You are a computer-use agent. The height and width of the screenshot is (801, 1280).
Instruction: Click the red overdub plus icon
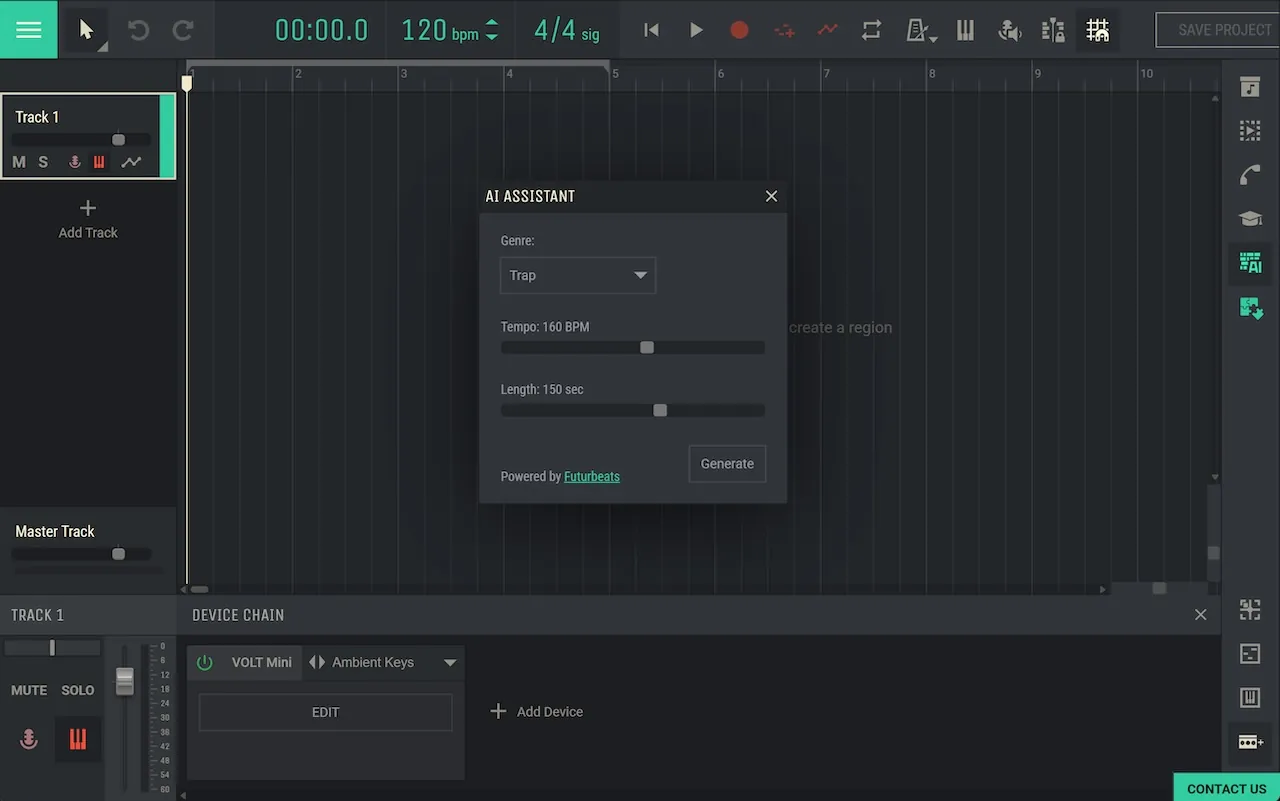coord(784,31)
